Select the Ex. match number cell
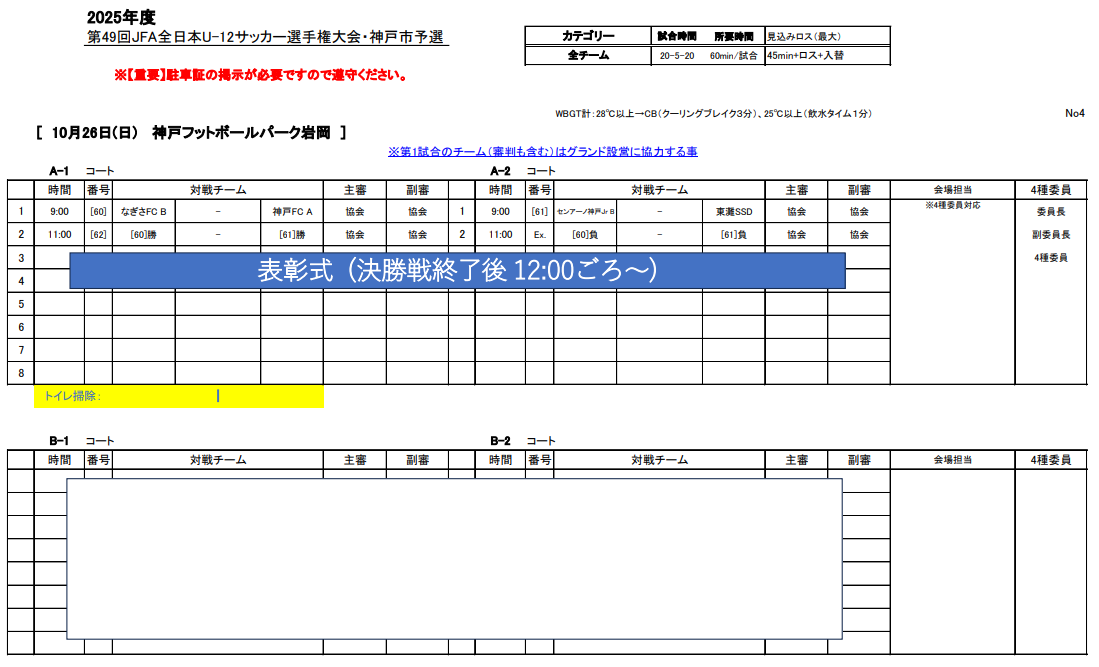This screenshot has width=1099, height=667. (x=540, y=235)
